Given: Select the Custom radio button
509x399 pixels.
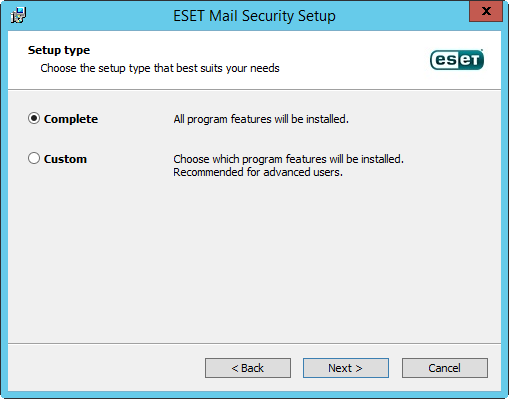Looking at the screenshot, I should coord(34,158).
